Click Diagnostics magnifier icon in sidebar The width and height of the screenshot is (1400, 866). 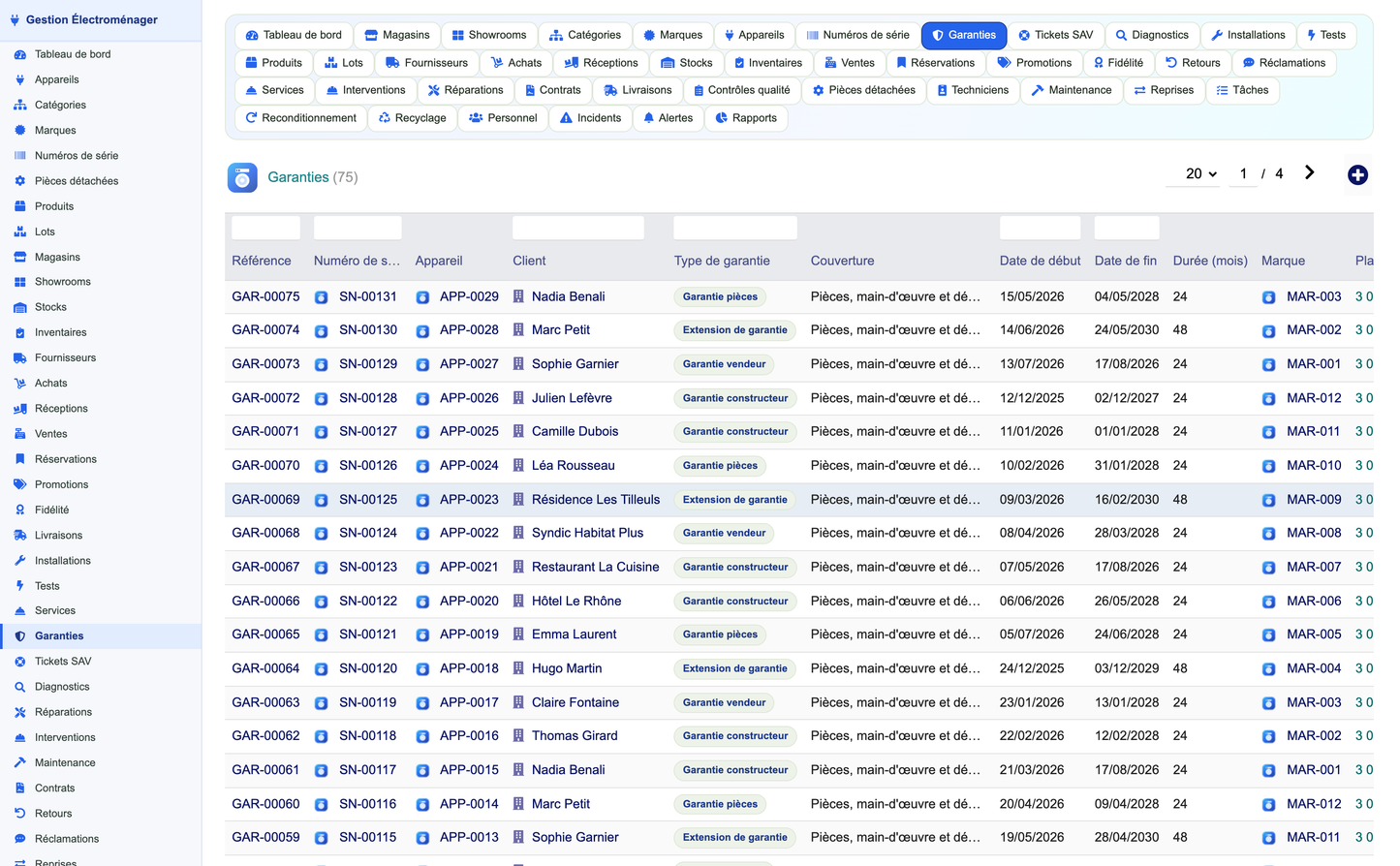(x=19, y=687)
